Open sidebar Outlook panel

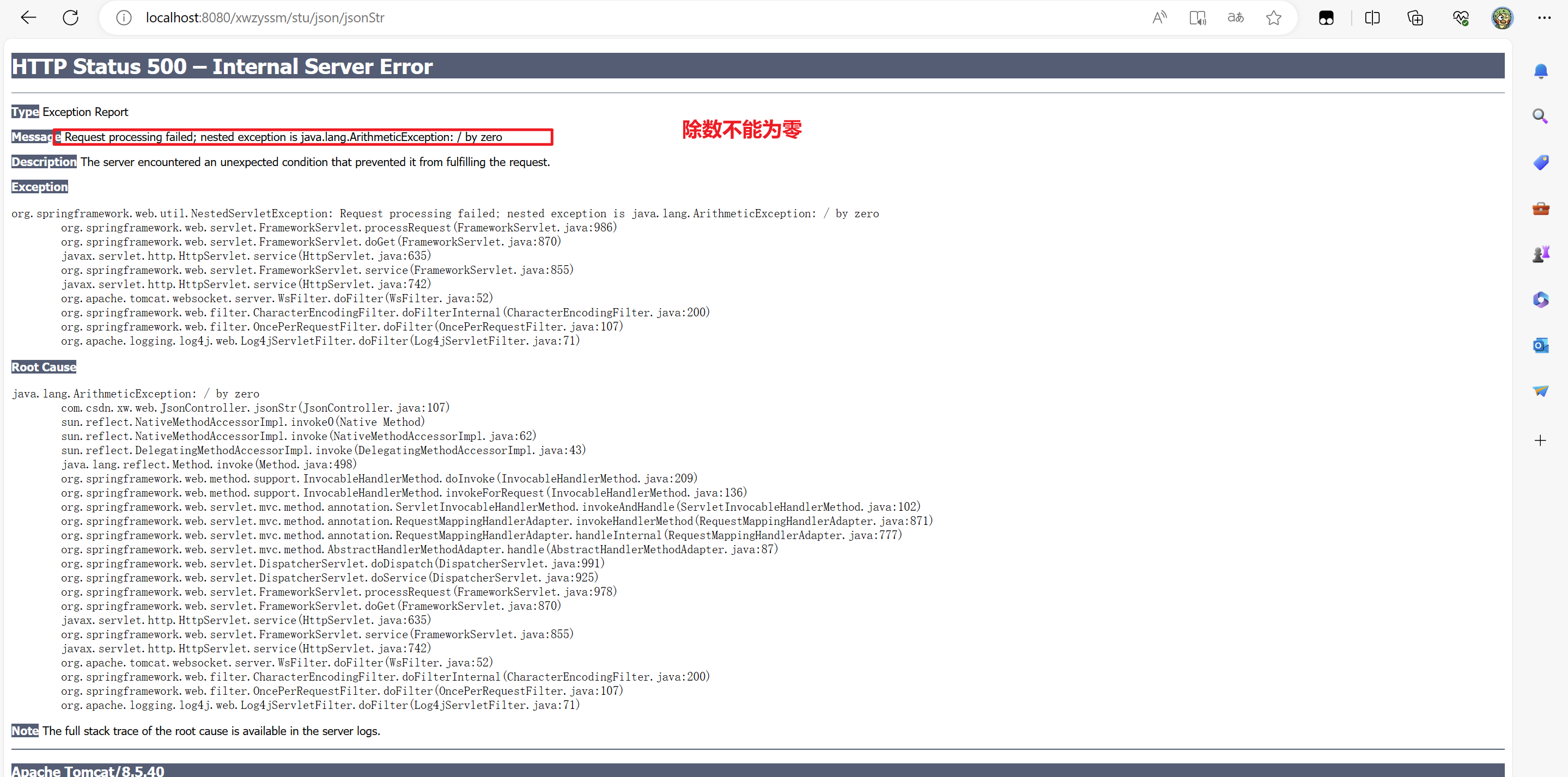click(1540, 346)
